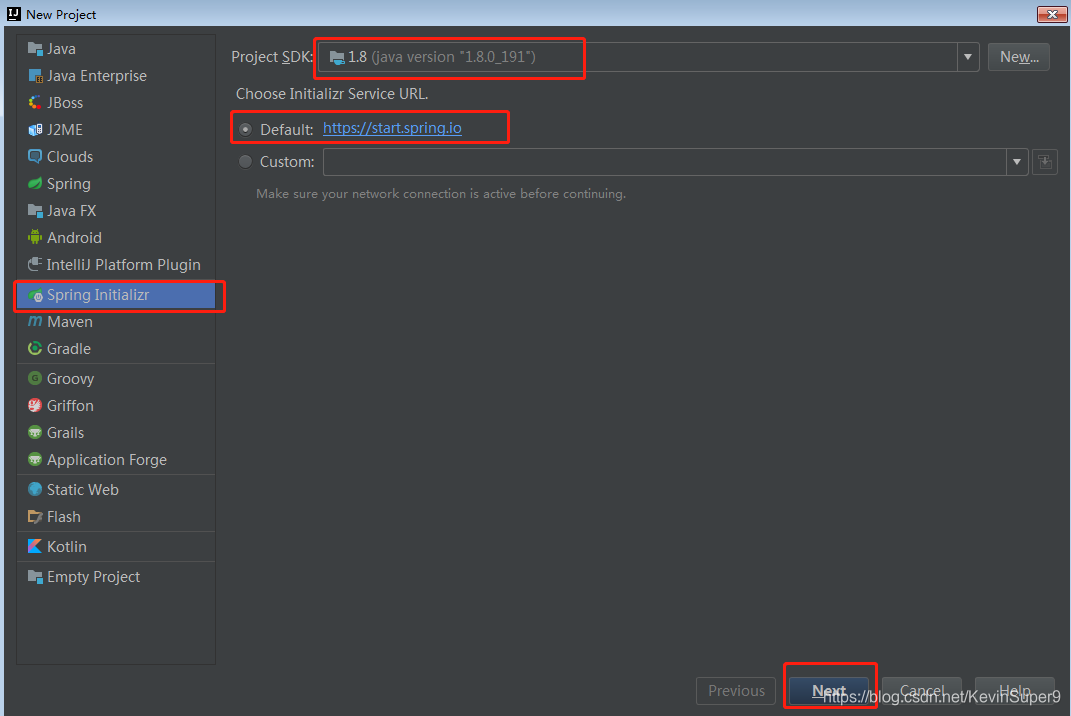
Task: Select Empty Project entry
Action: [116, 577]
